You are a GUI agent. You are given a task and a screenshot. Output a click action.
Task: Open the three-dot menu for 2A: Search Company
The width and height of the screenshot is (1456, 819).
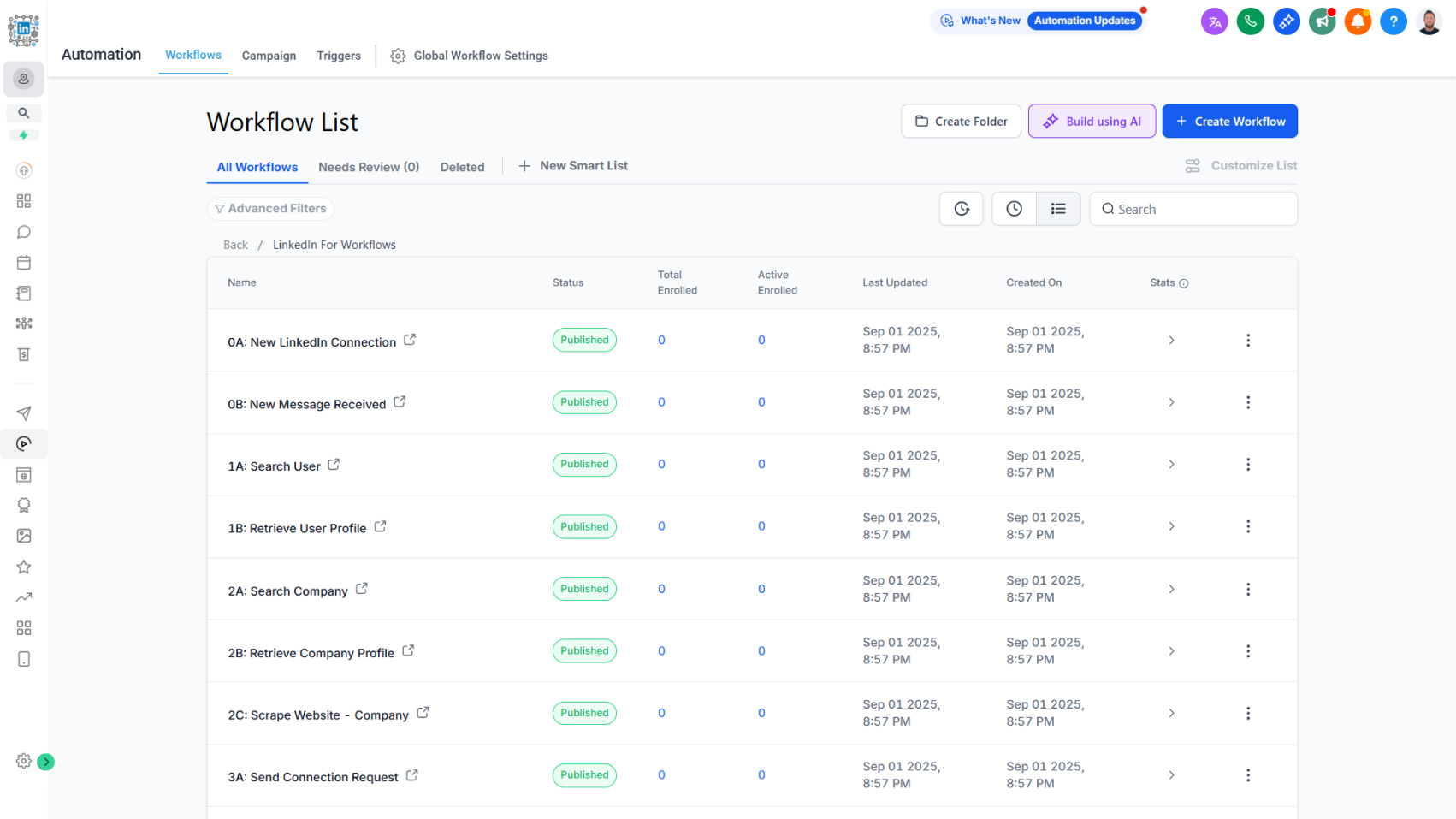coord(1248,589)
